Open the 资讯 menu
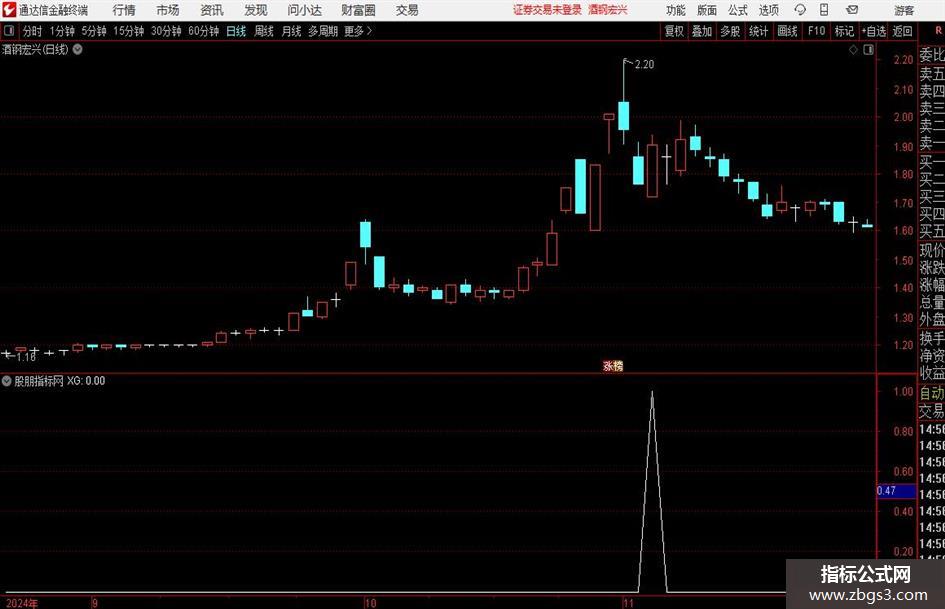The width and height of the screenshot is (945, 609). pos(212,10)
